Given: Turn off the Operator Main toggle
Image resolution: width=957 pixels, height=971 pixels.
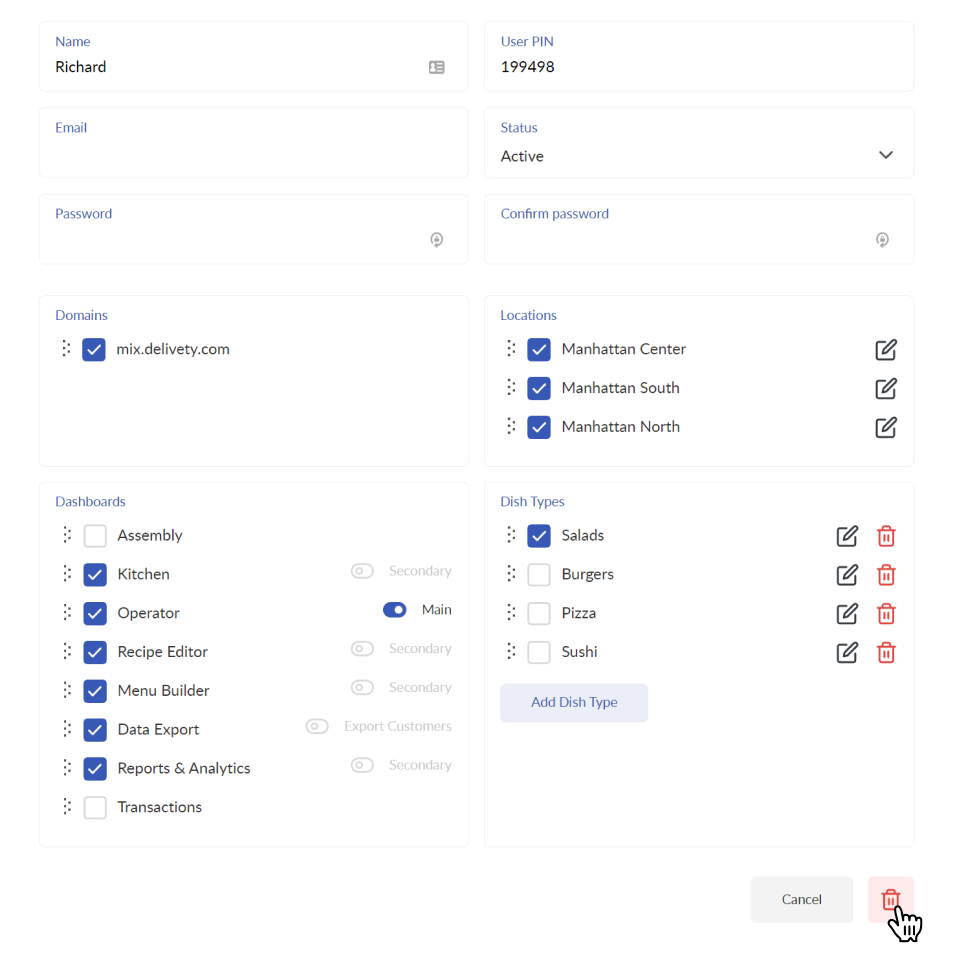Looking at the screenshot, I should [x=395, y=610].
